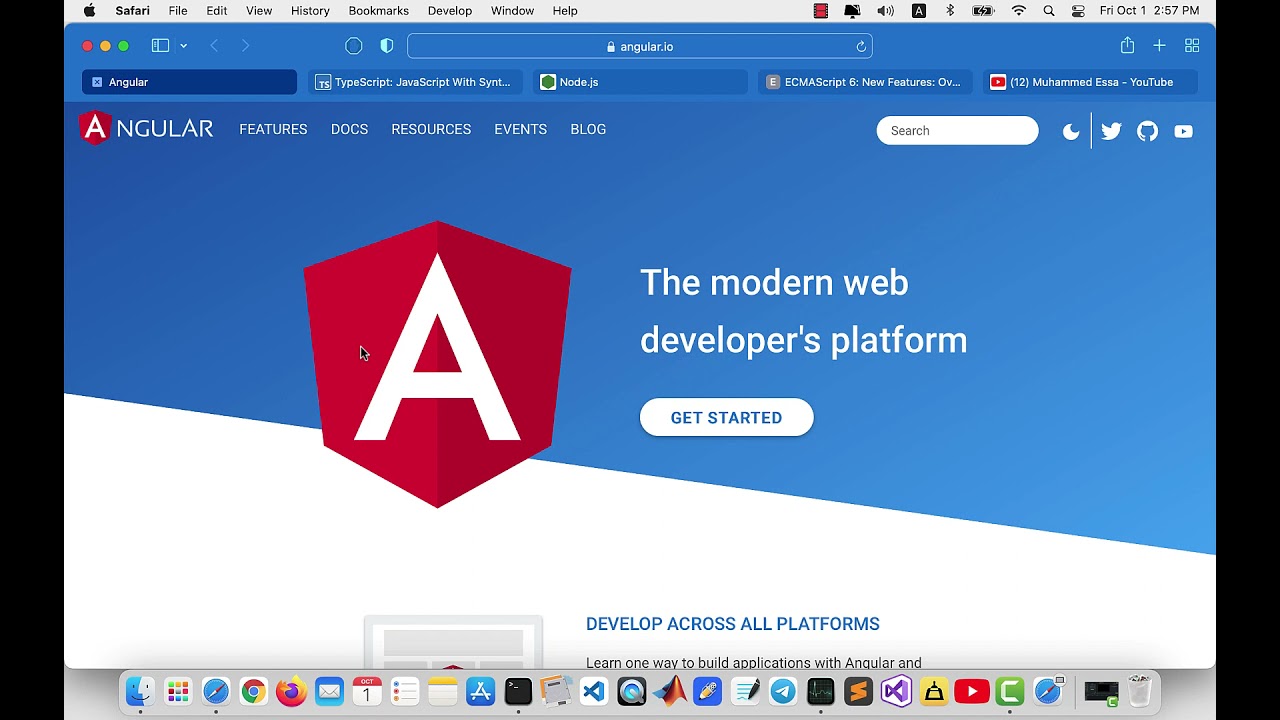The height and width of the screenshot is (720, 1280).
Task: Click the Search field on angular.io
Action: coord(957,131)
